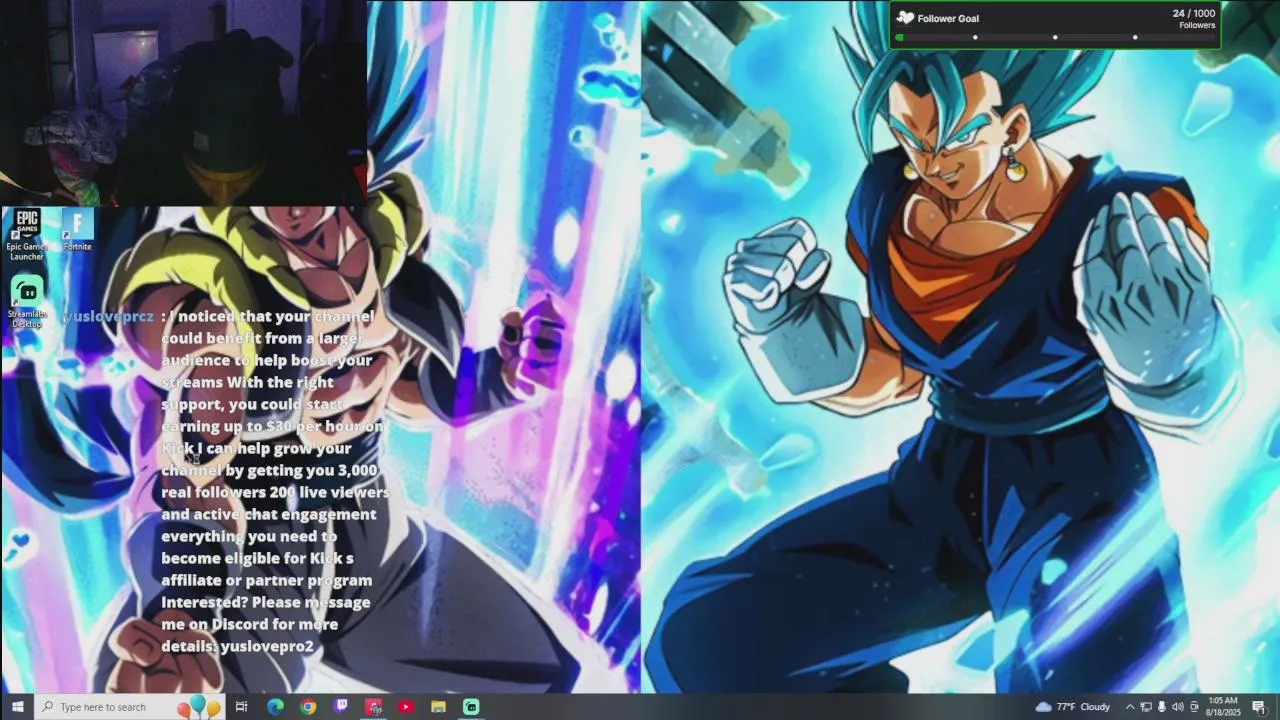Screen dimensions: 1280x720
Task: Open the clock showing 1:05 AM
Action: pyautogui.click(x=1223, y=707)
